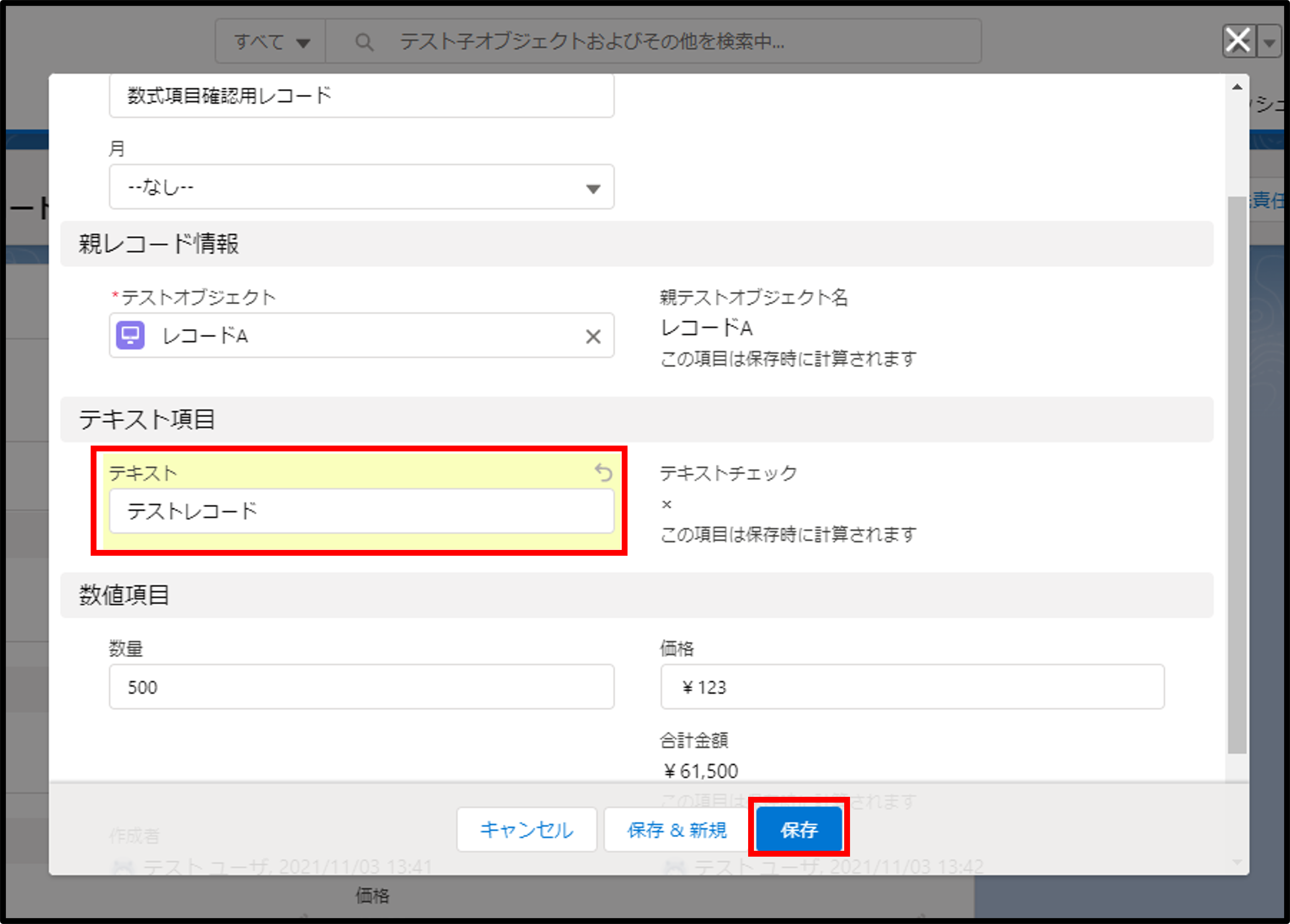The image size is (1290, 924).
Task: Clear the レコードA lookup selection
Action: tap(593, 337)
